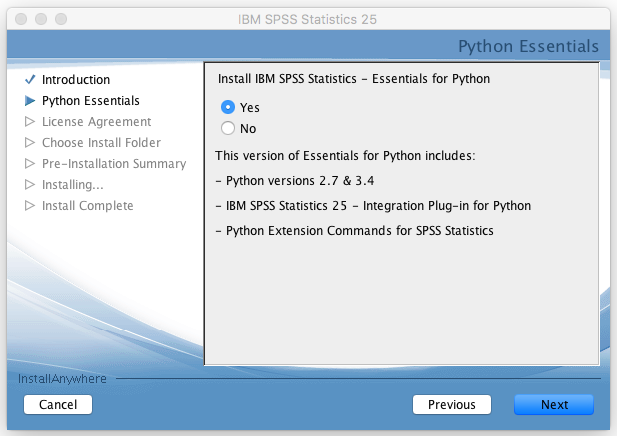The height and width of the screenshot is (436, 617).
Task: Click the arrow icon beside Install Complete
Action: click(30, 205)
